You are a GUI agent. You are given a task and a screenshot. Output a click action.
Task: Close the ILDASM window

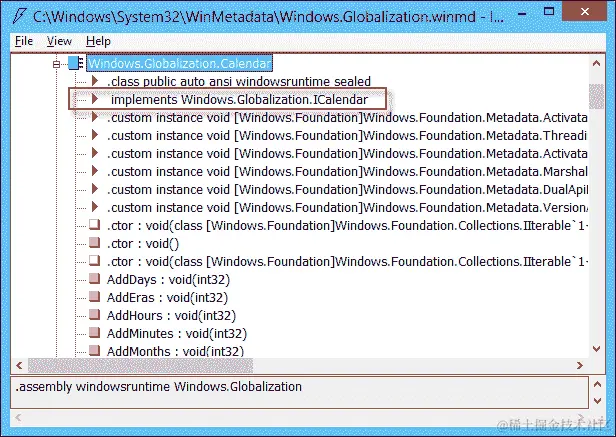click(x=585, y=11)
